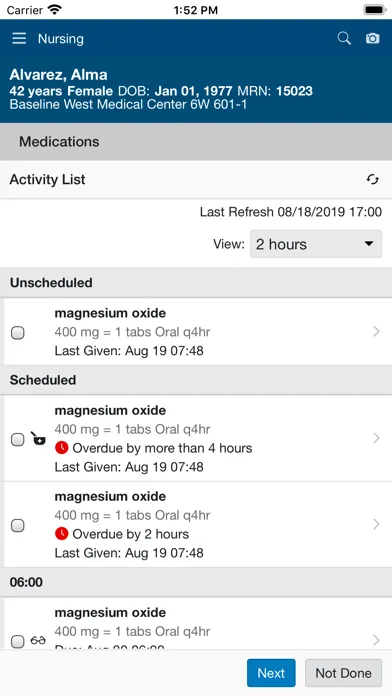Tap the glasses icon in the 06:00 section

coord(38,641)
